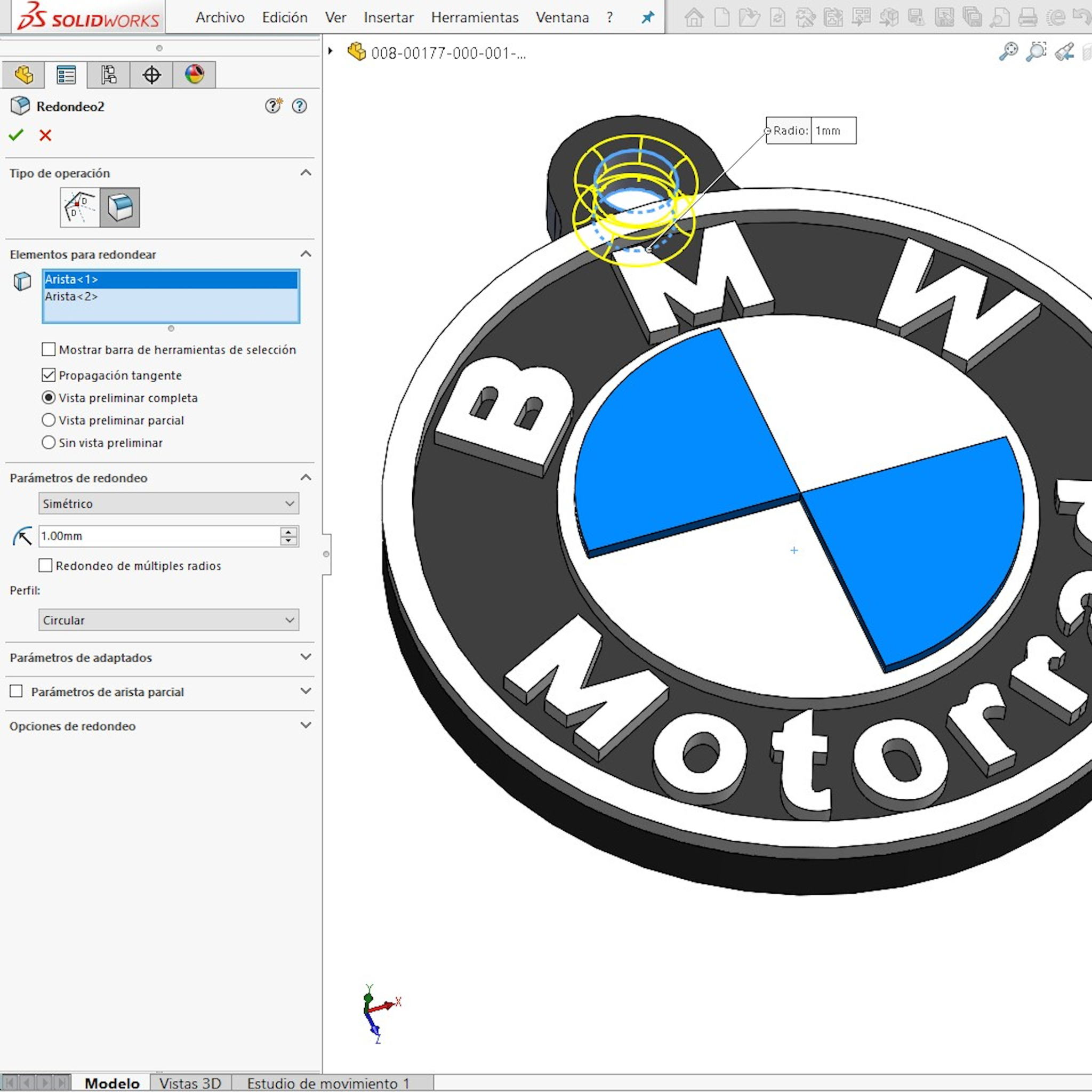This screenshot has height=1092, width=1092.
Task: Click the part icon beside 008-00177 name
Action: click(x=357, y=52)
